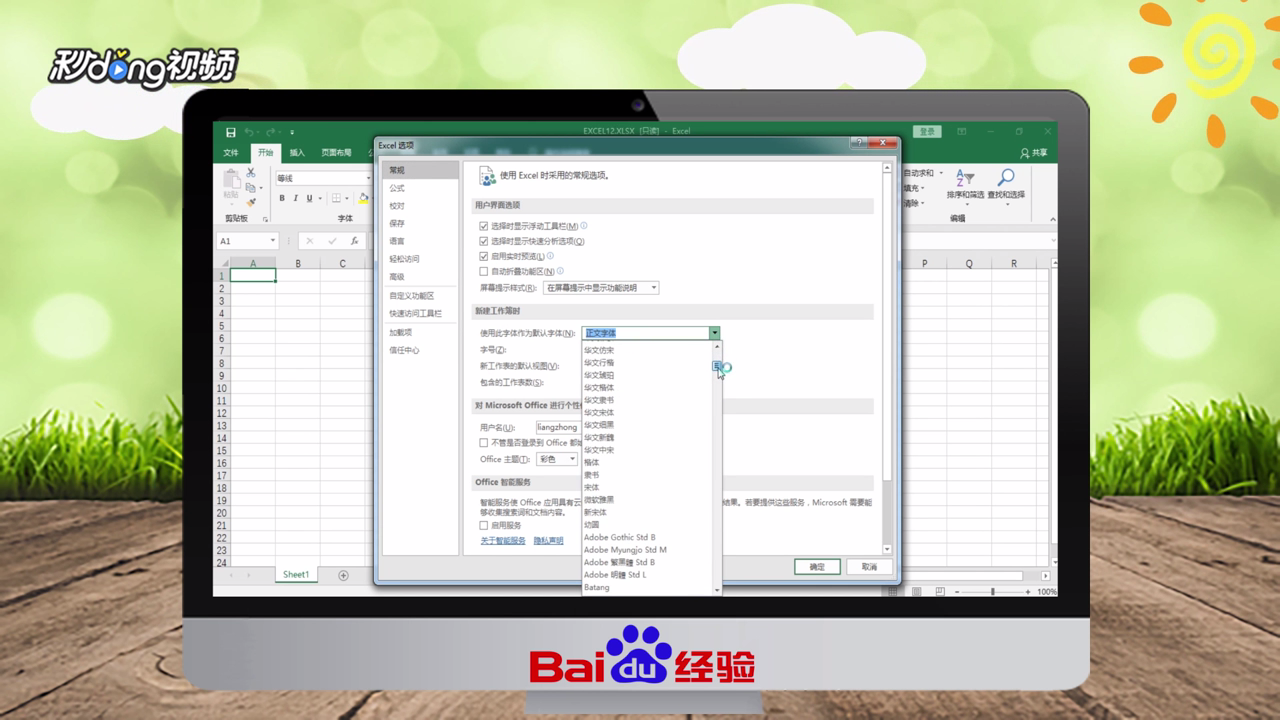Screen dimensions: 1280x720
Task: Select the Sheet1 worksheet tab
Action: pos(296,575)
